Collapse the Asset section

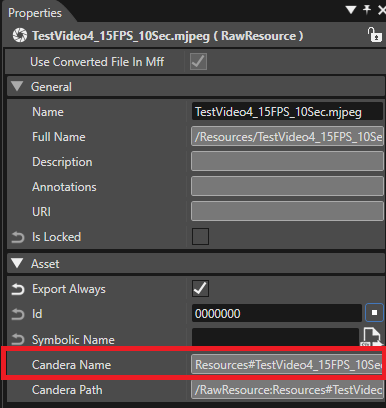click(x=17, y=263)
